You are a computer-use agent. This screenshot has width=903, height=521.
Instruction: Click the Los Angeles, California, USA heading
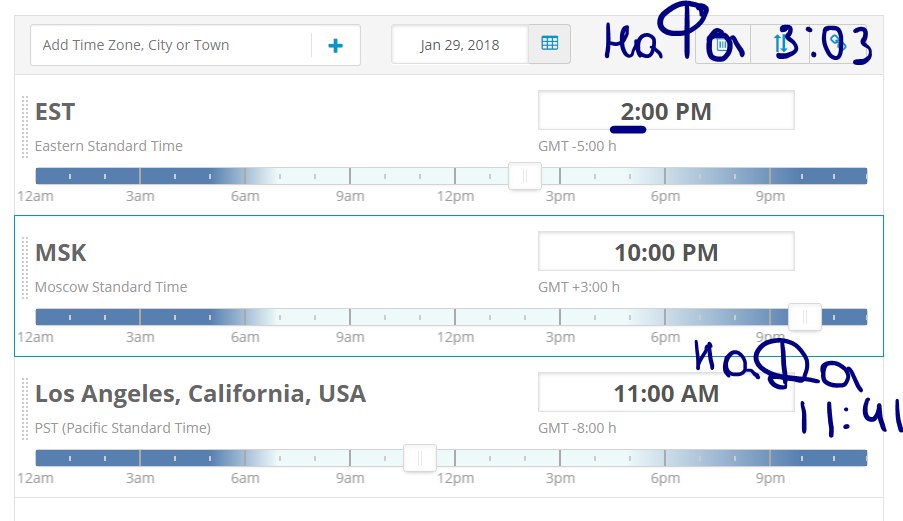200,394
